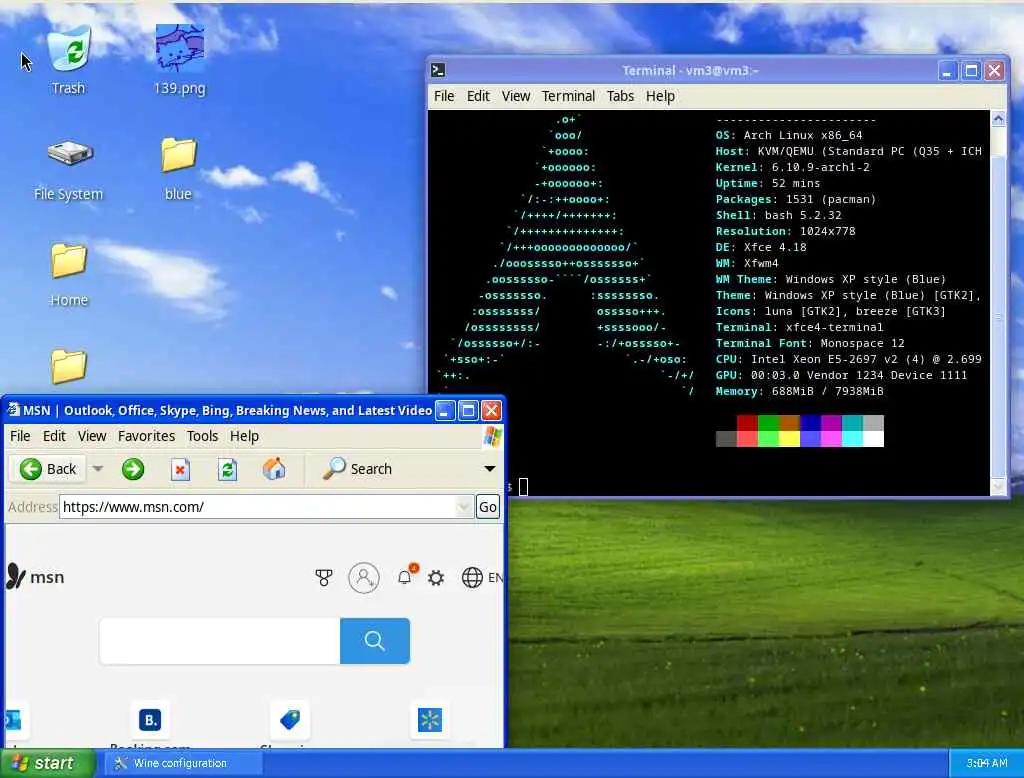The height and width of the screenshot is (778, 1024).
Task: Open the blue price tag shortcut tile
Action: click(x=290, y=720)
